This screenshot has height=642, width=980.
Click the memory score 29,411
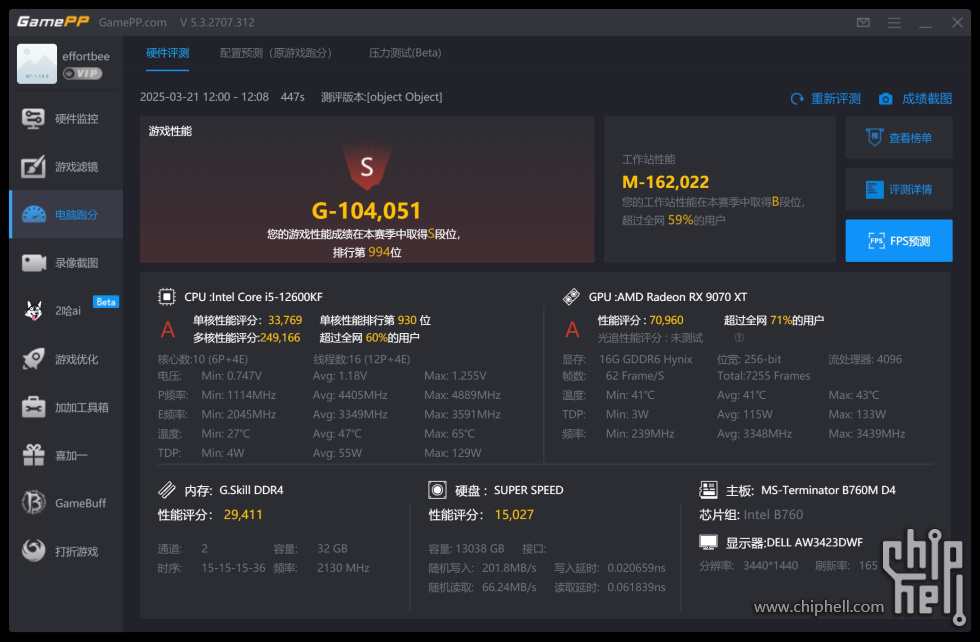click(243, 514)
